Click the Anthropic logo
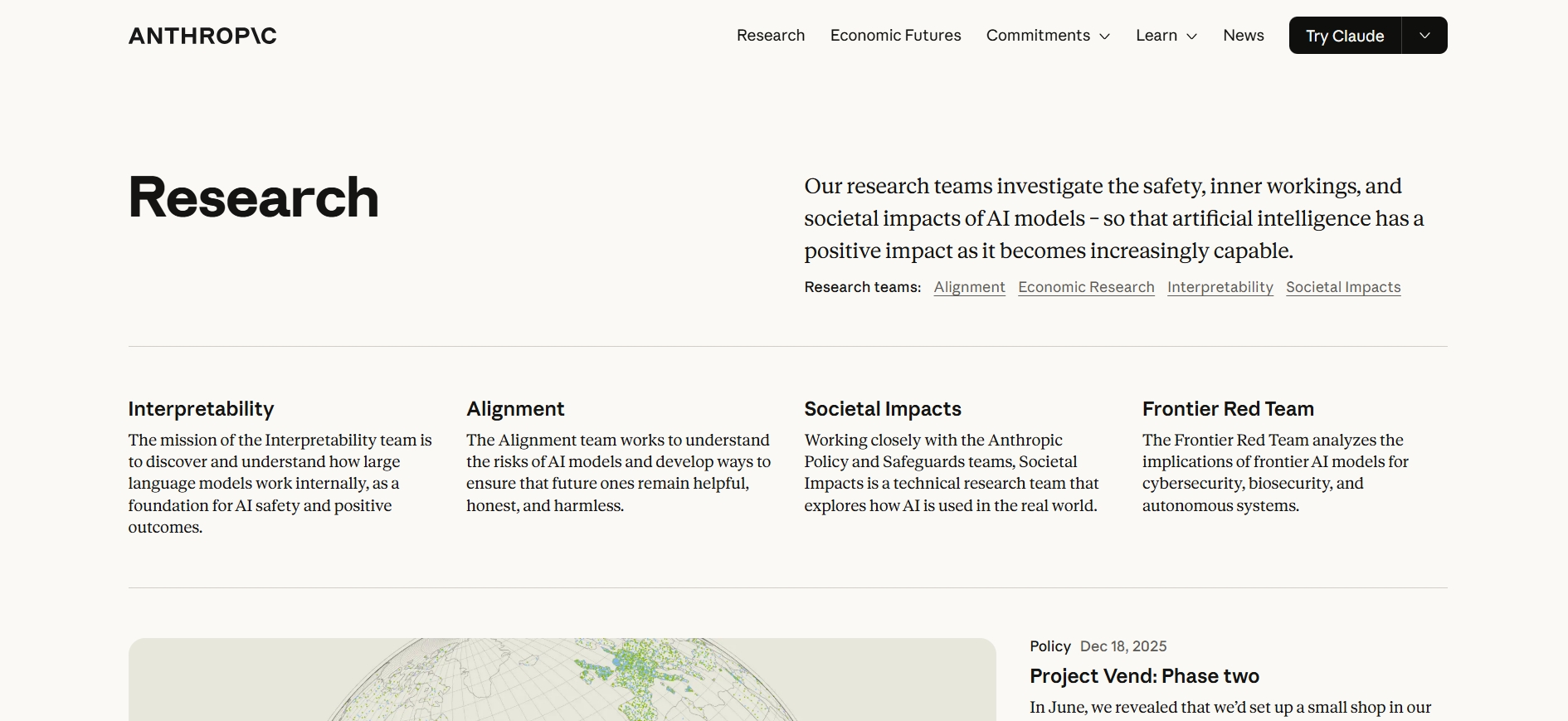Viewport: 1568px width, 721px height. click(202, 36)
